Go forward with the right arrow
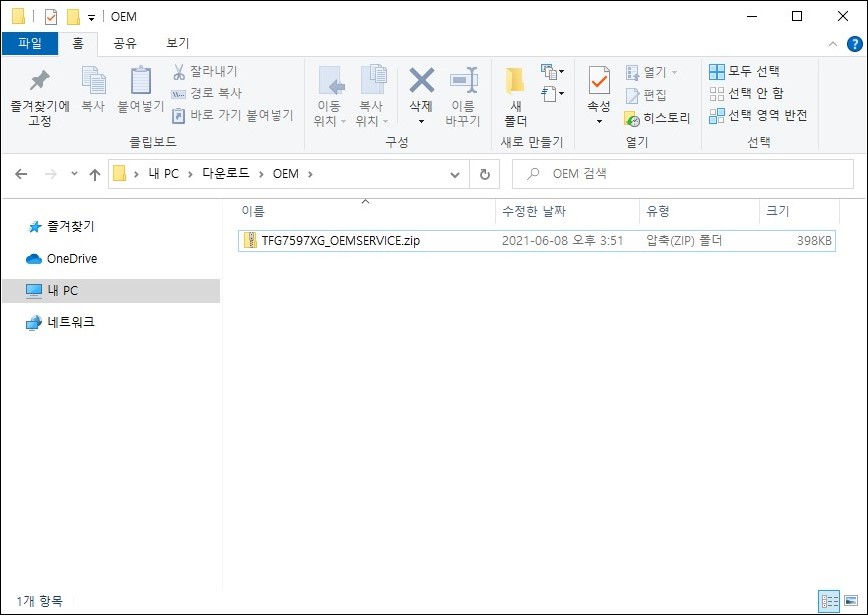Image resolution: width=868 pixels, height=615 pixels. pyautogui.click(x=50, y=174)
